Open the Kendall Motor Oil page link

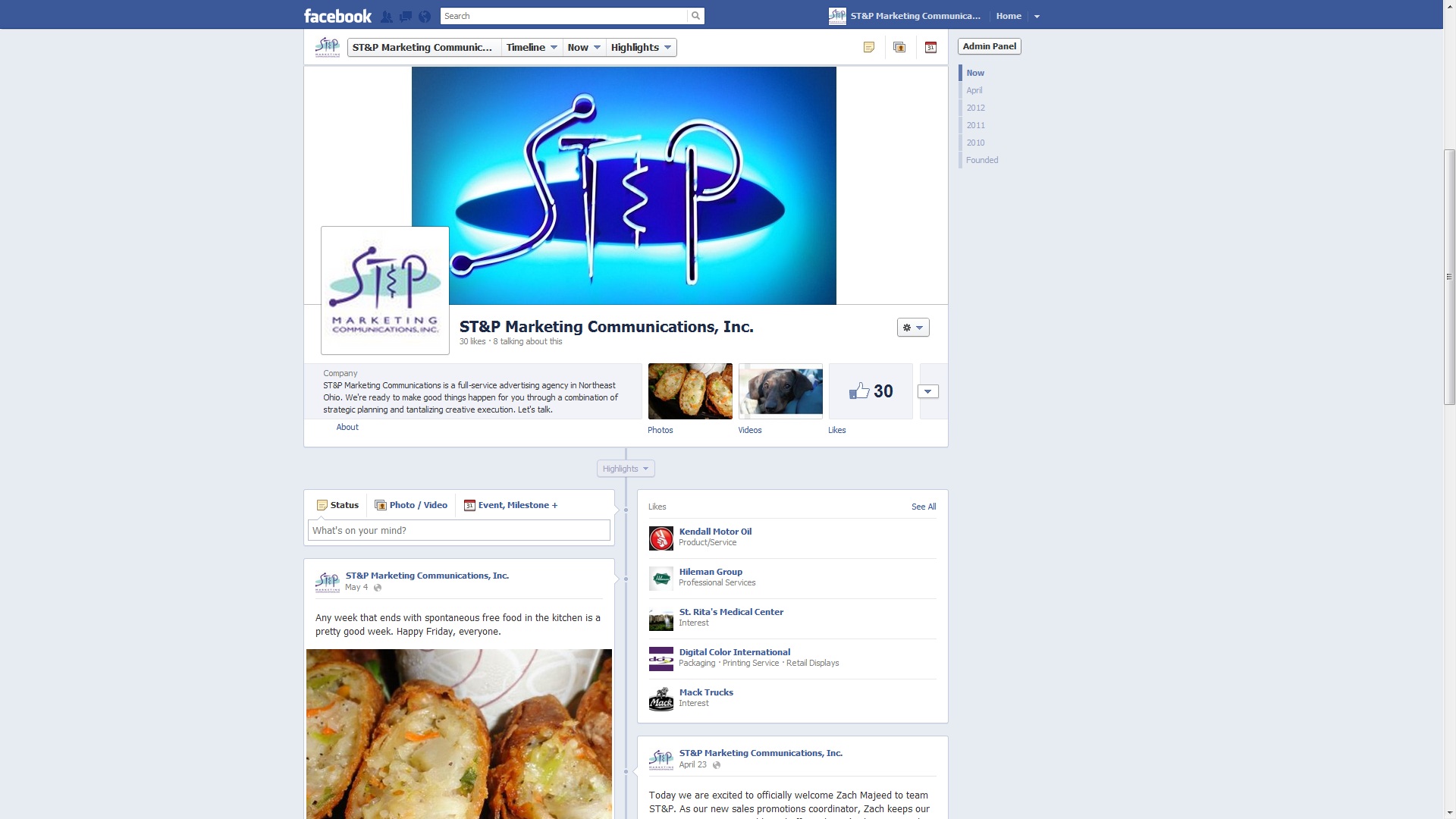click(715, 532)
